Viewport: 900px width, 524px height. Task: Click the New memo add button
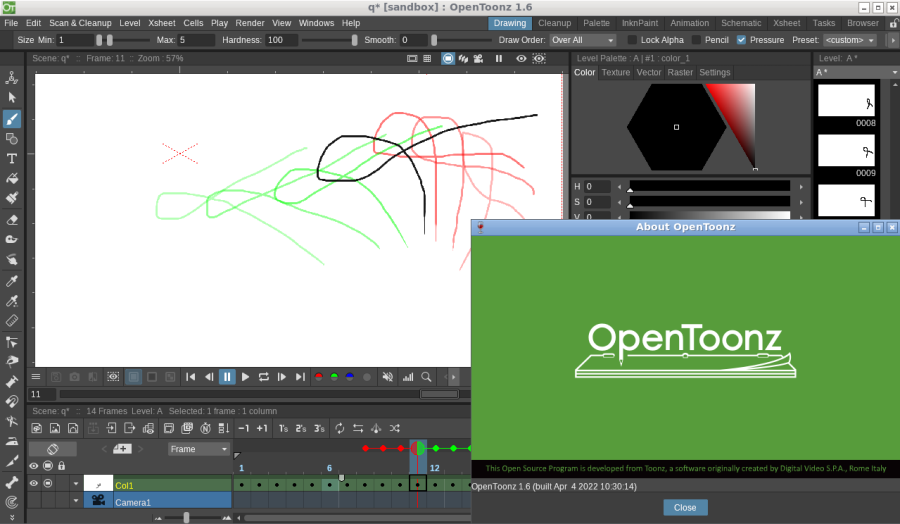coord(122,449)
